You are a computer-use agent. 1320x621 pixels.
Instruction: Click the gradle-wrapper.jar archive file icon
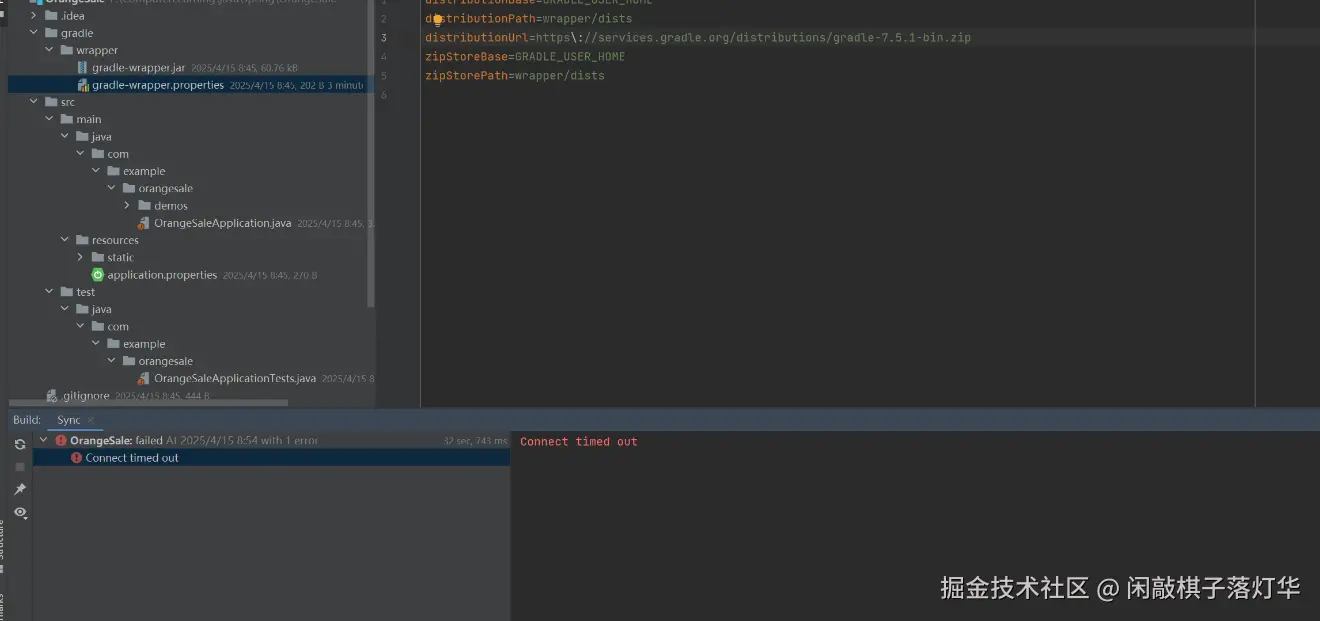point(83,67)
